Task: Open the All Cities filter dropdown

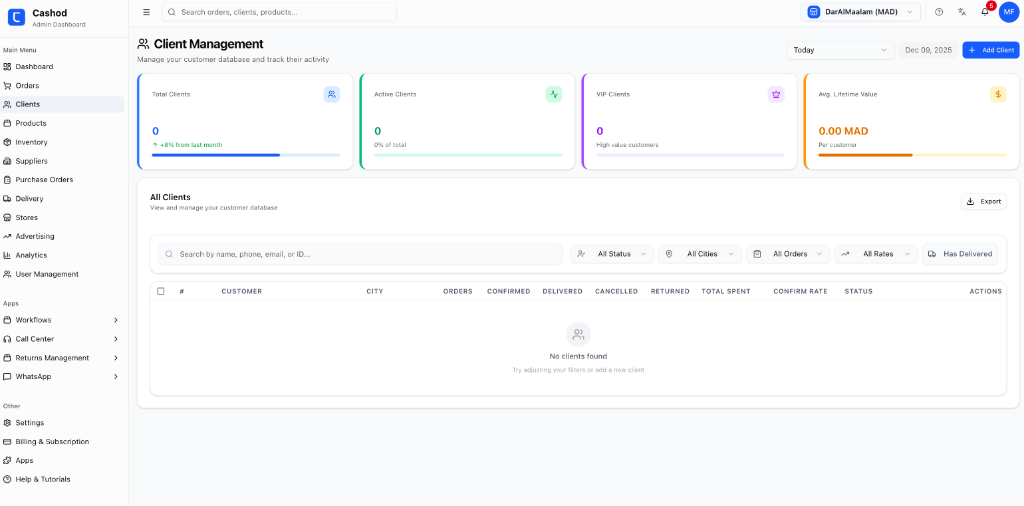Action: tap(700, 254)
